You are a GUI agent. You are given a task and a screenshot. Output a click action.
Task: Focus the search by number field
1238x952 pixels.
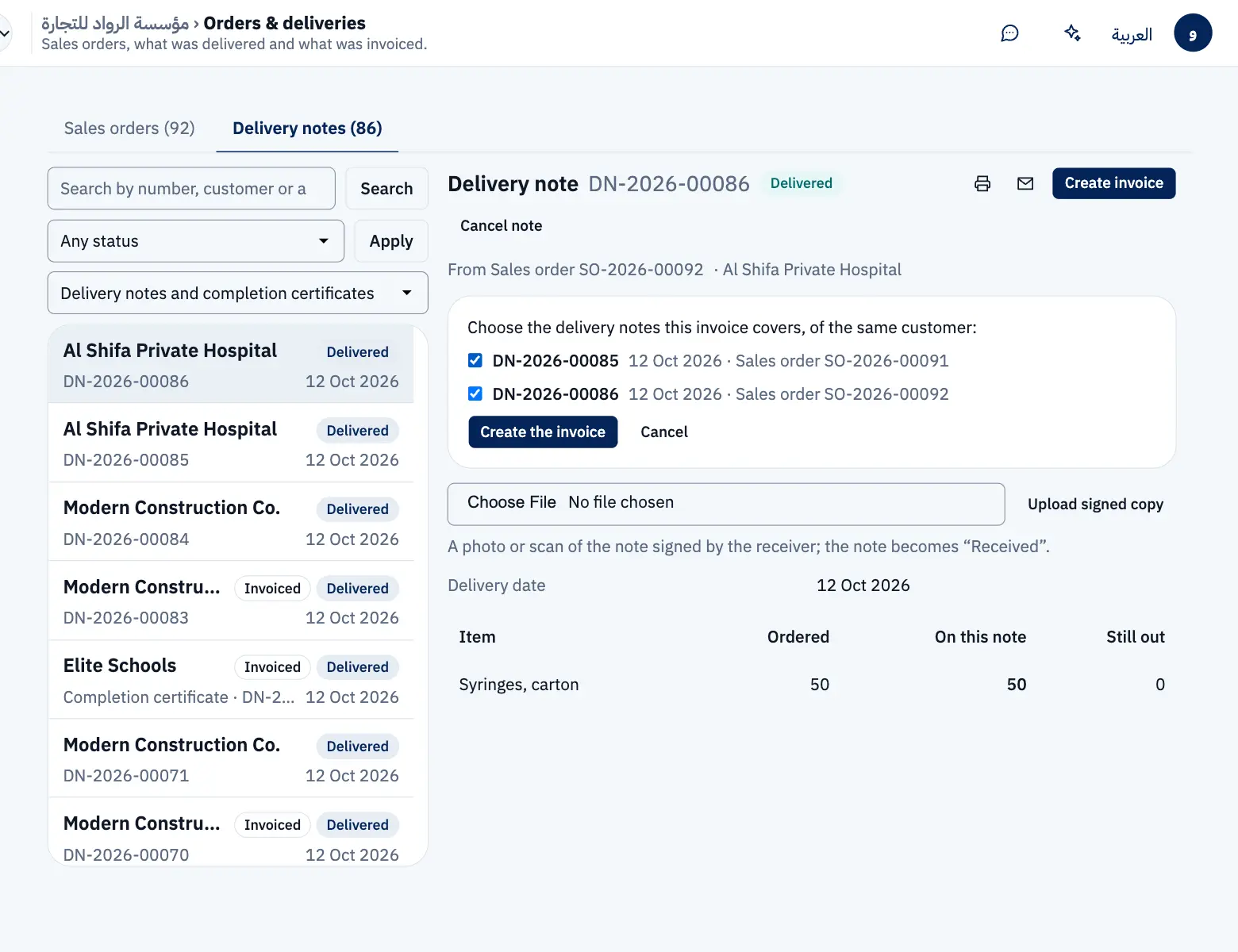coord(191,189)
